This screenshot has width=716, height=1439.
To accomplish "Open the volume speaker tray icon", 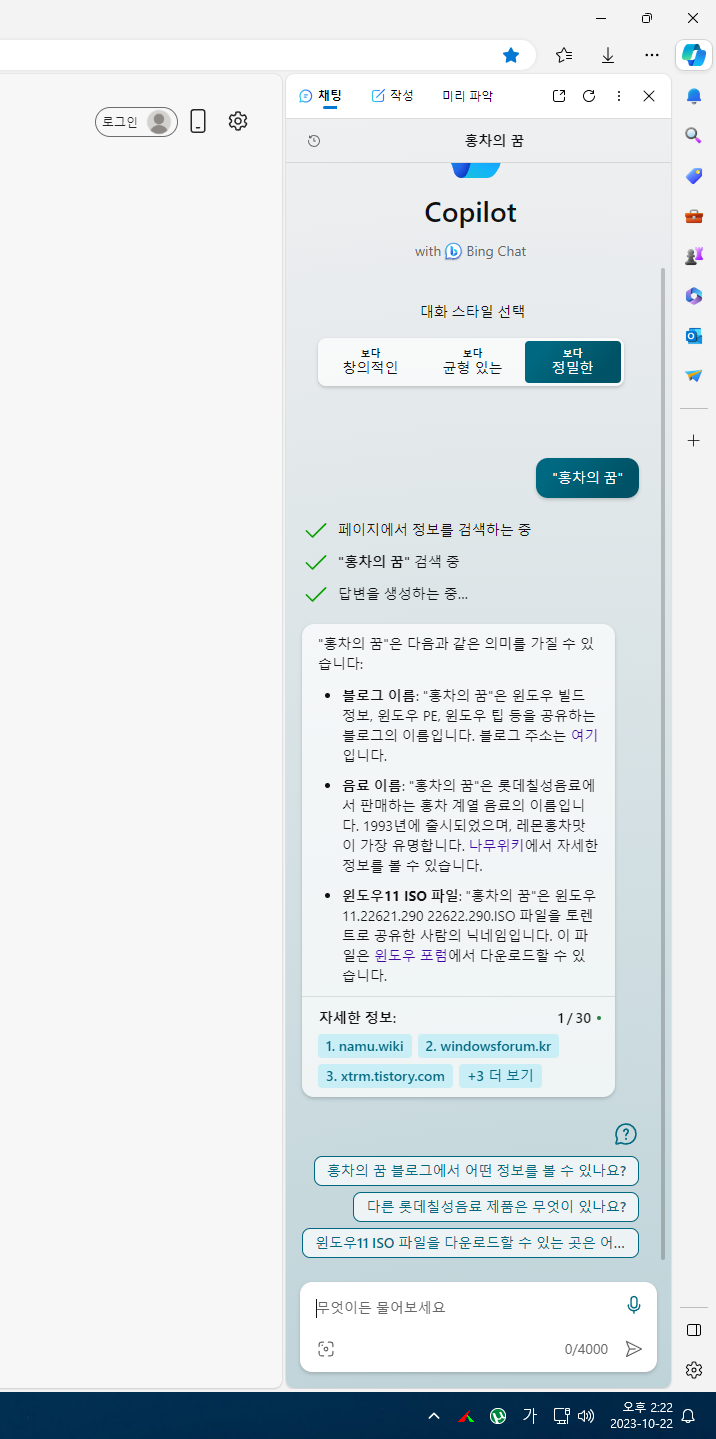I will tap(586, 1416).
